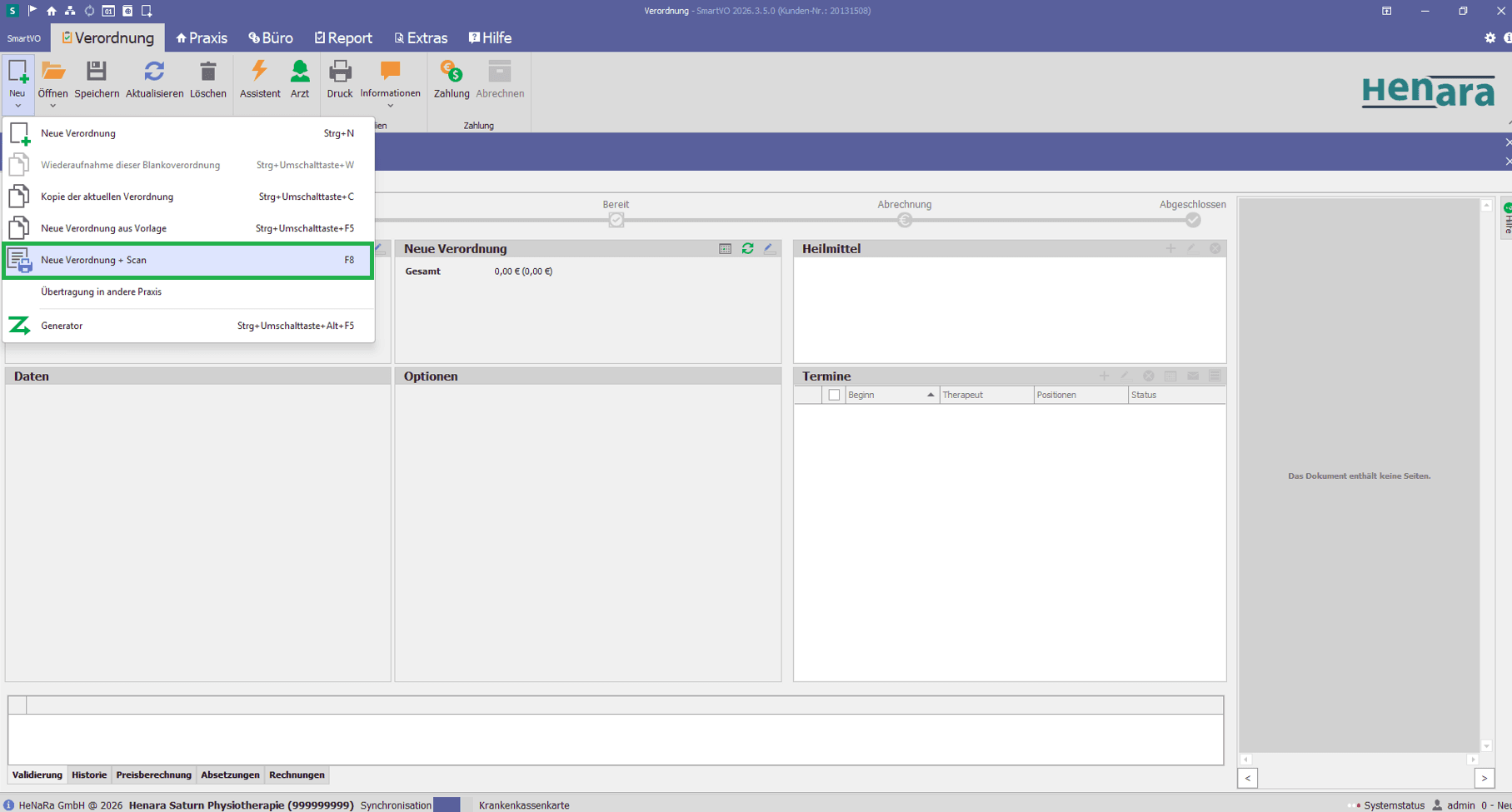Click the sync circle icon in title bar

point(89,11)
